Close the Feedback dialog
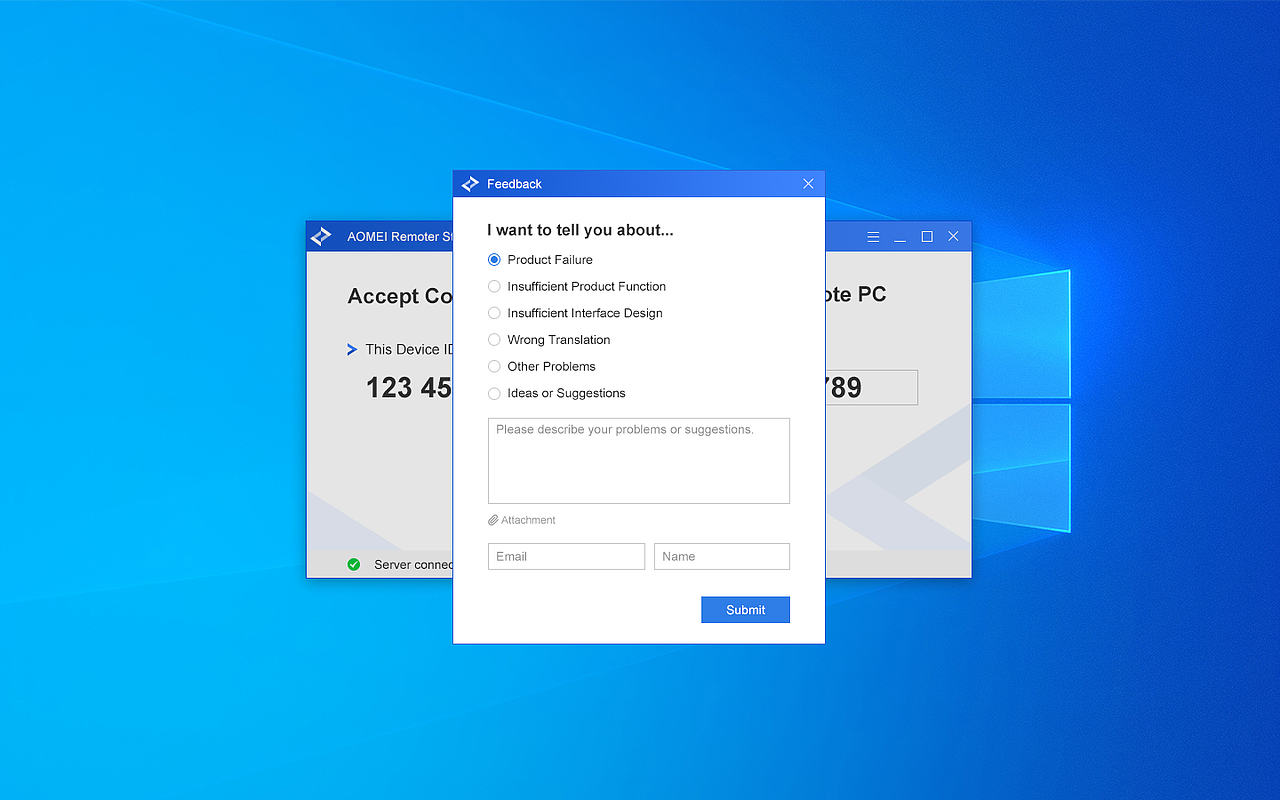The width and height of the screenshot is (1280, 800). coord(808,183)
